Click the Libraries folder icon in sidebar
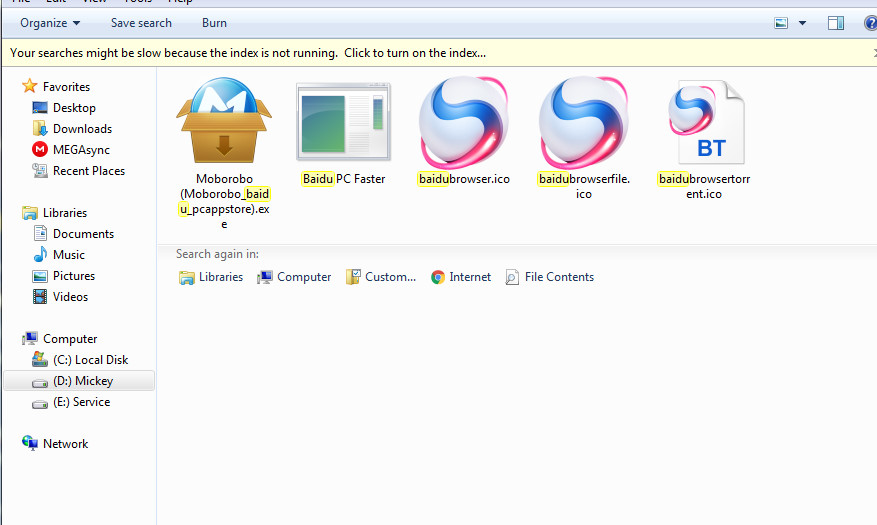 coord(30,212)
